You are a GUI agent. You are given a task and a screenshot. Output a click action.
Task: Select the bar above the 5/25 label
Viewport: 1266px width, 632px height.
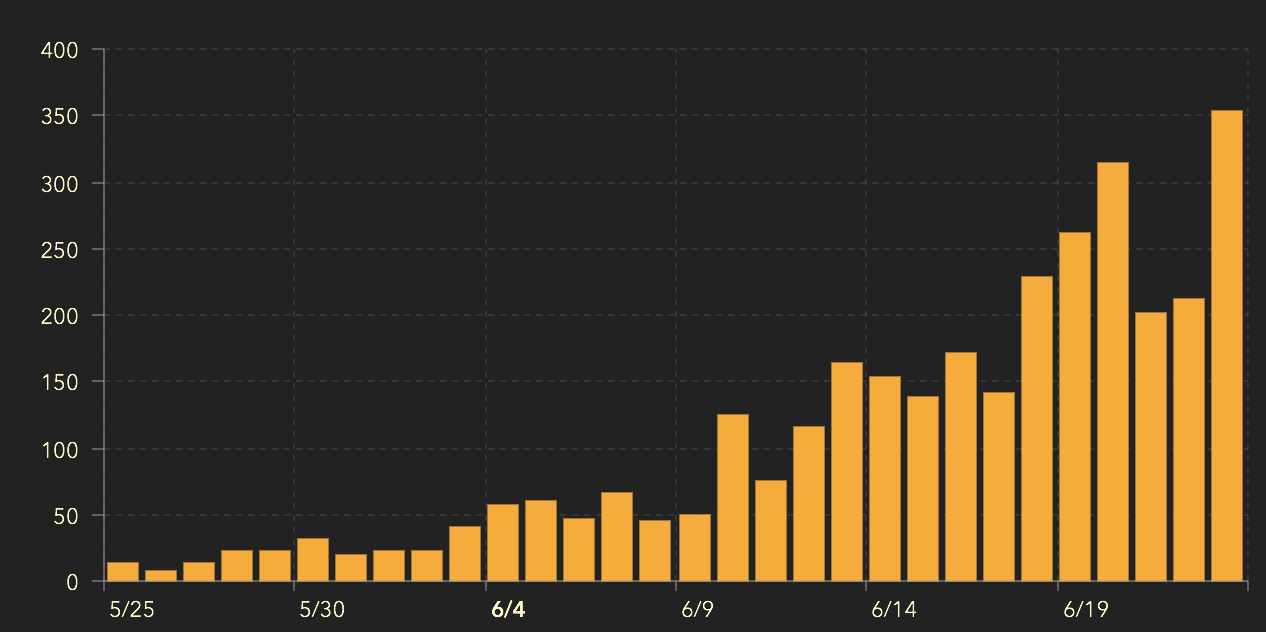pos(123,571)
